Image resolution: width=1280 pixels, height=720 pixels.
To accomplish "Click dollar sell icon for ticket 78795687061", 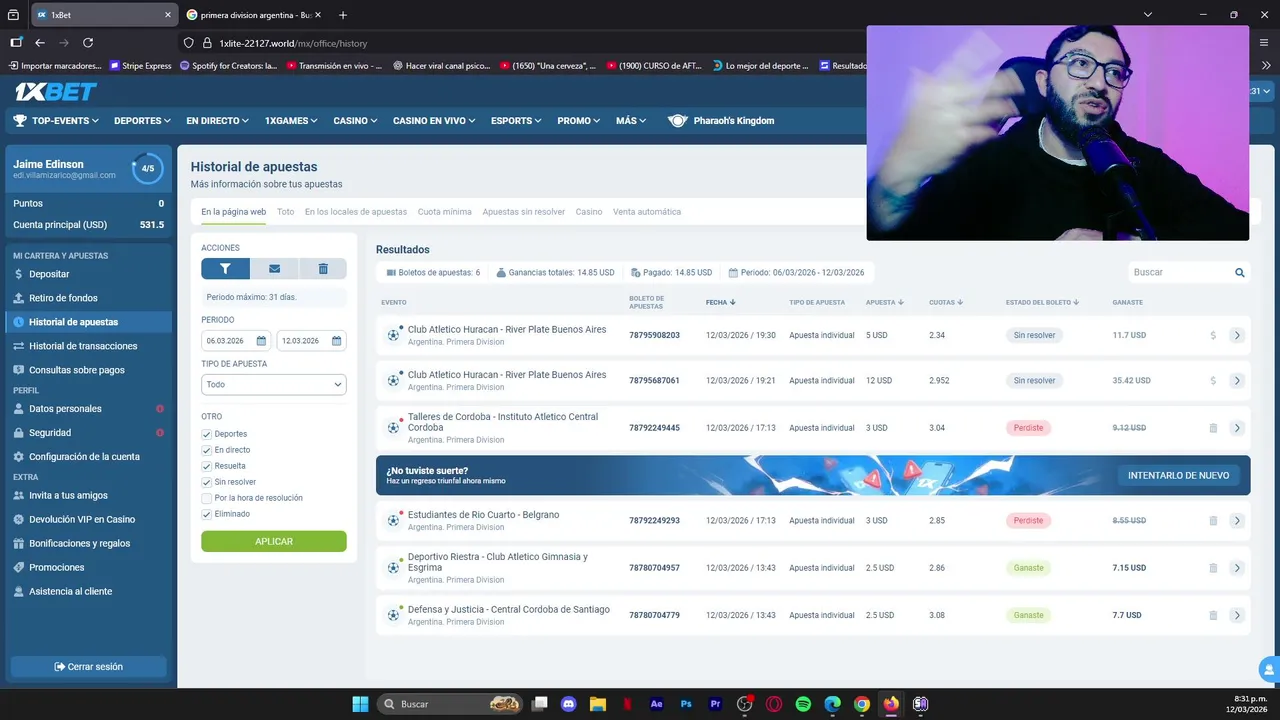I will [1213, 381].
